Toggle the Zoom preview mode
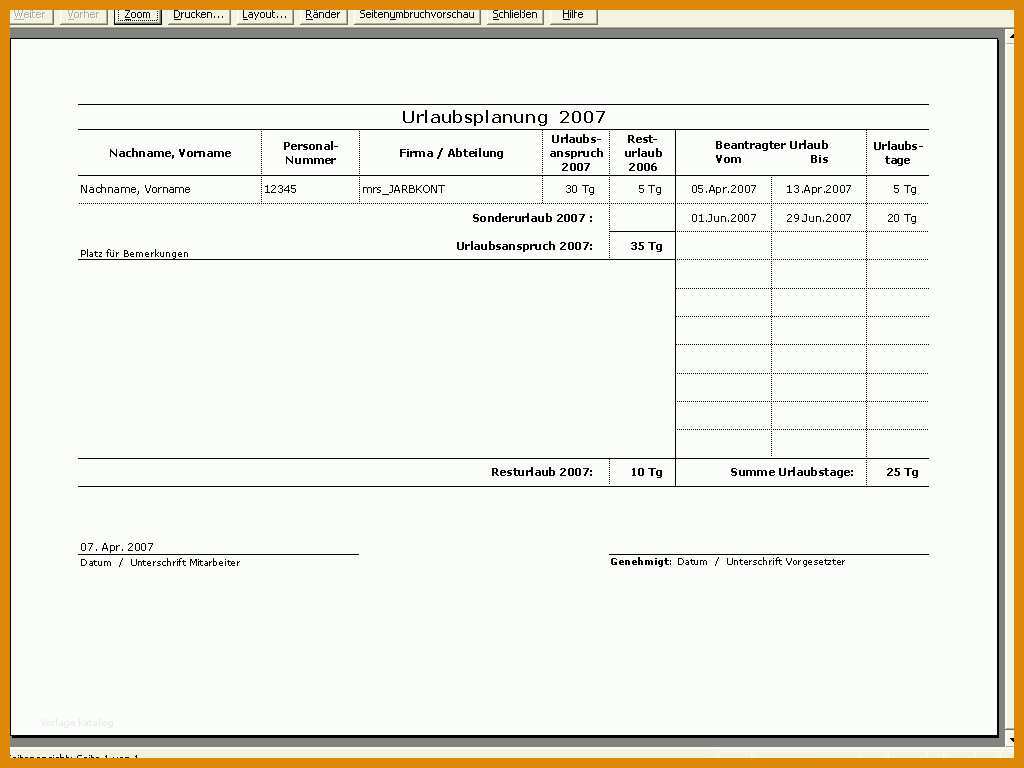 (136, 14)
